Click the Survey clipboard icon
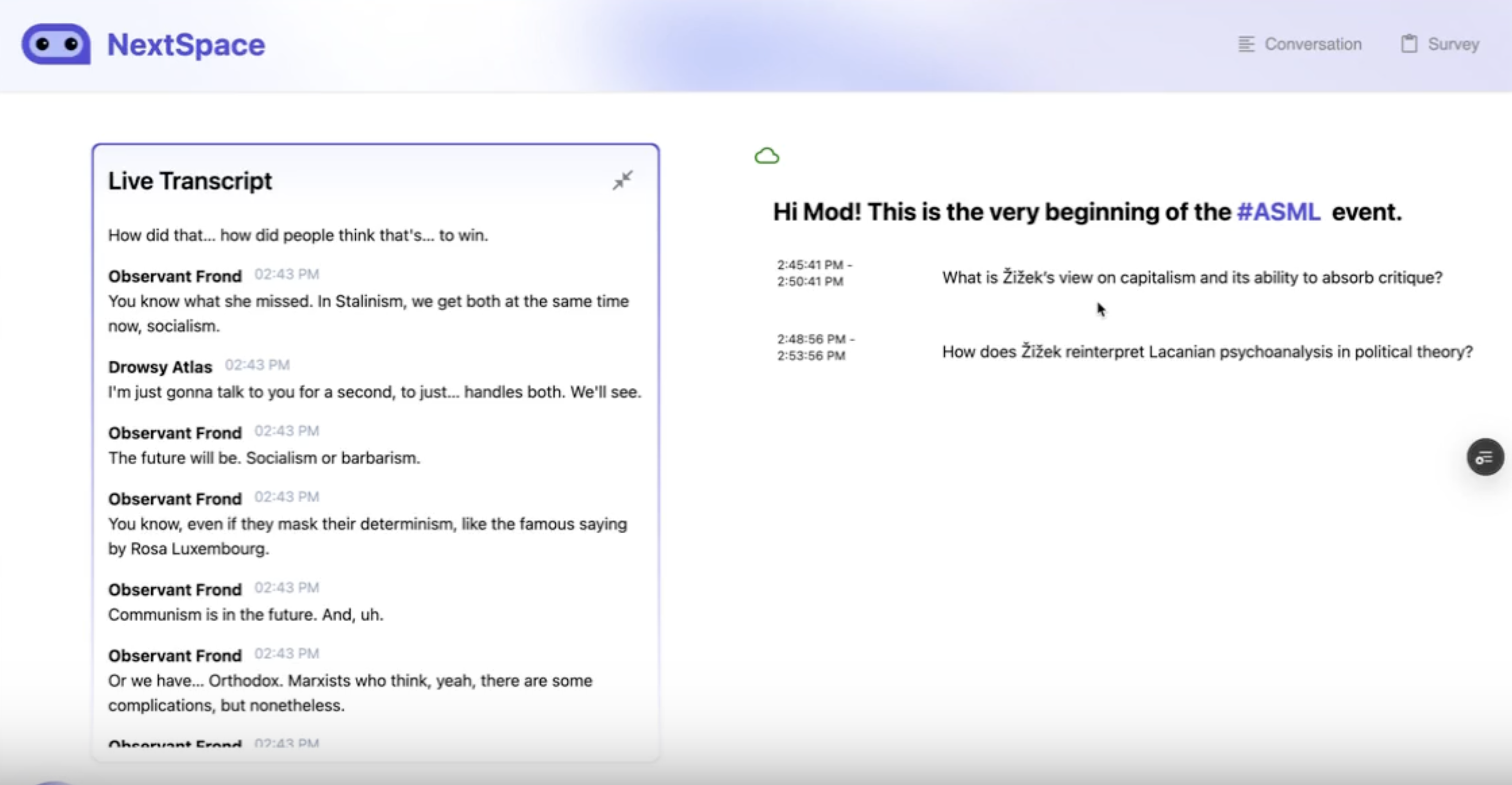Image resolution: width=1512 pixels, height=785 pixels. click(x=1409, y=44)
